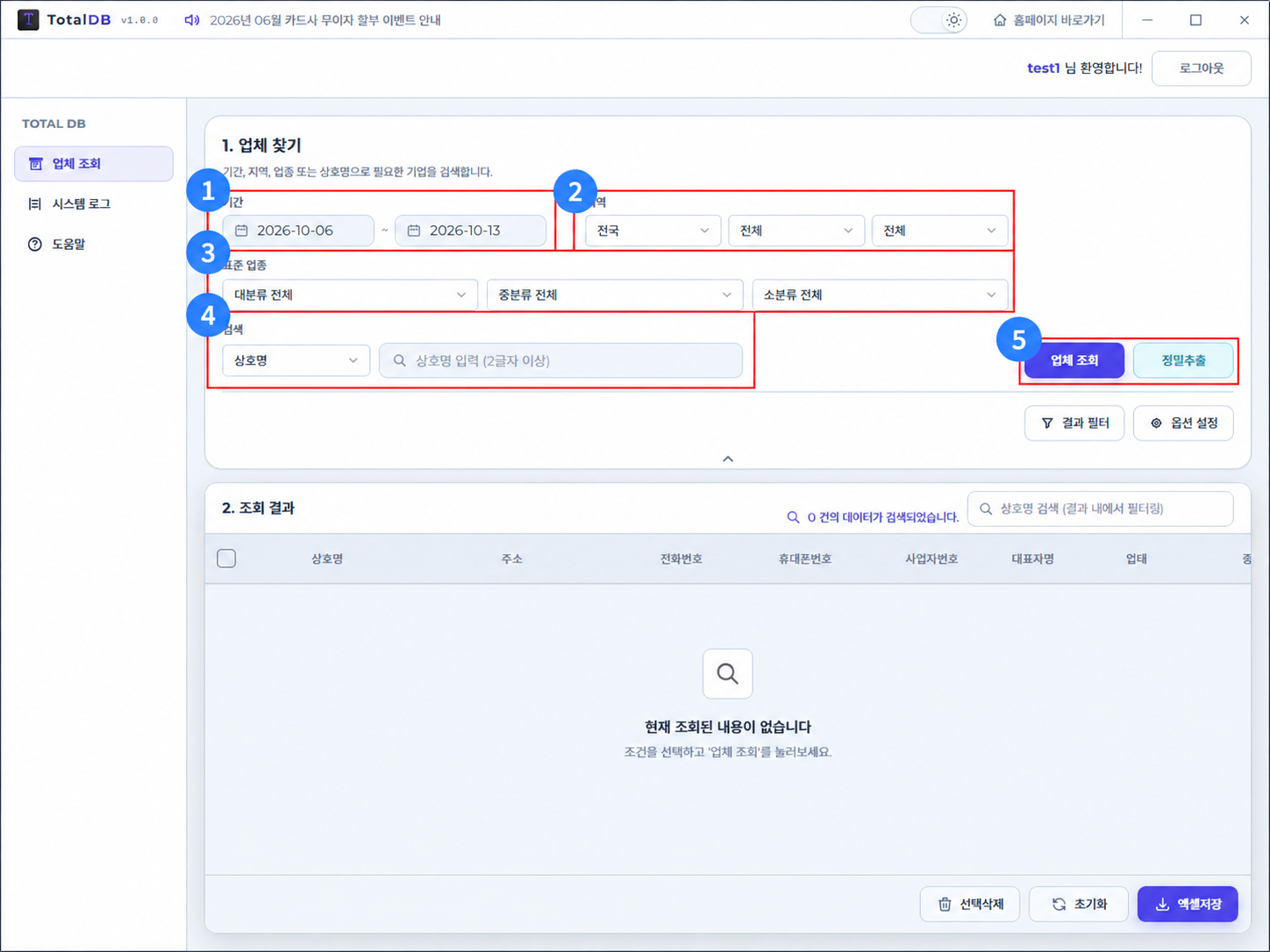Open 홈페이지 바로가기 link
The width and height of the screenshot is (1270, 952).
click(1049, 20)
